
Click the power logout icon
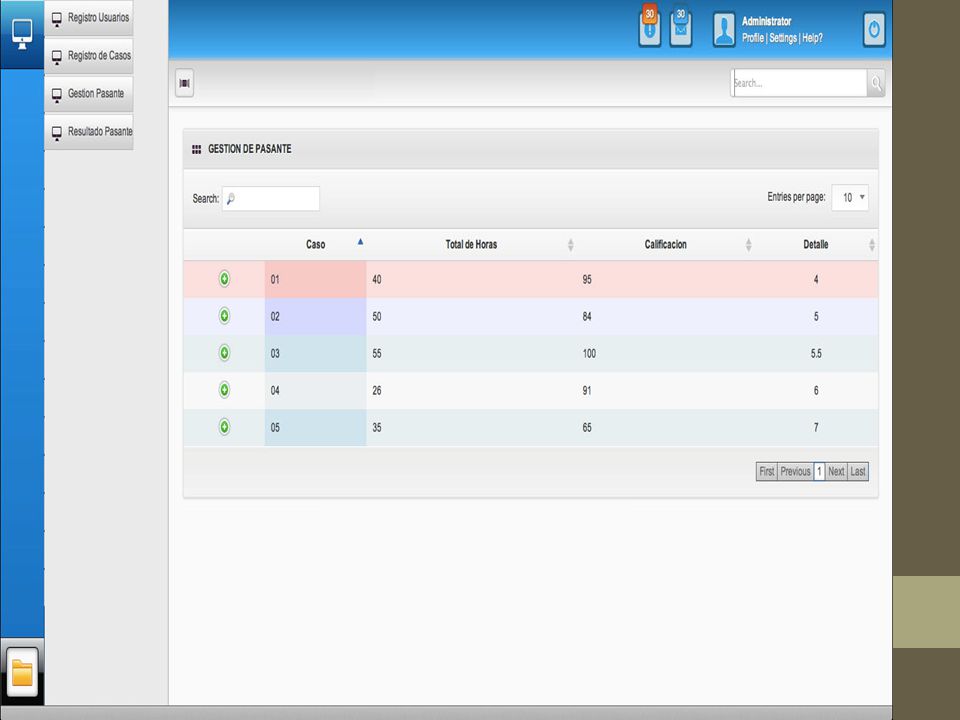[x=874, y=29]
